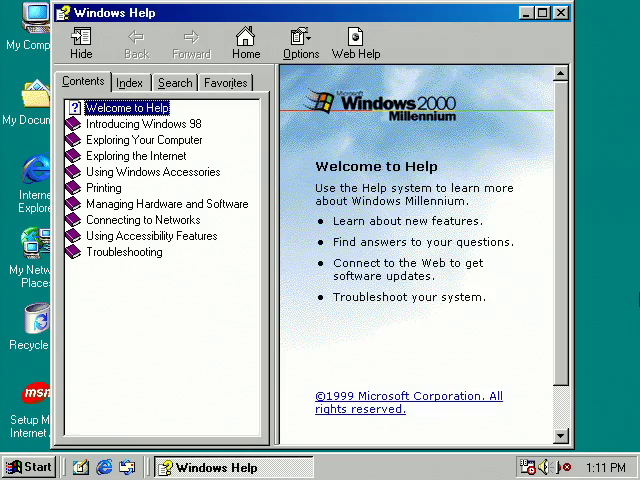Switch to the Favorites tab
640x480 pixels.
point(225,83)
